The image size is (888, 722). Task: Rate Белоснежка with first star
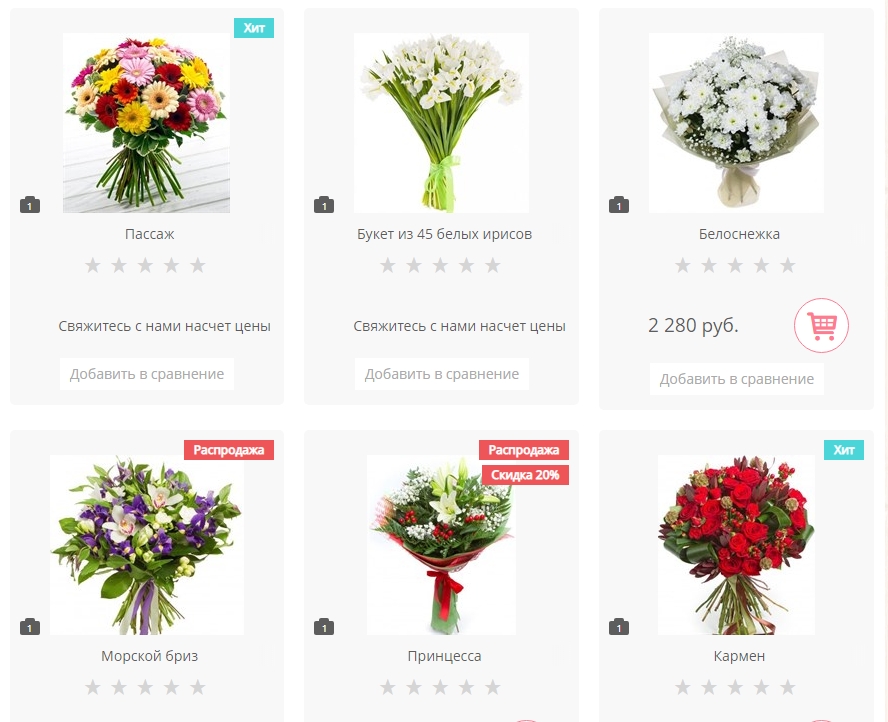[682, 265]
